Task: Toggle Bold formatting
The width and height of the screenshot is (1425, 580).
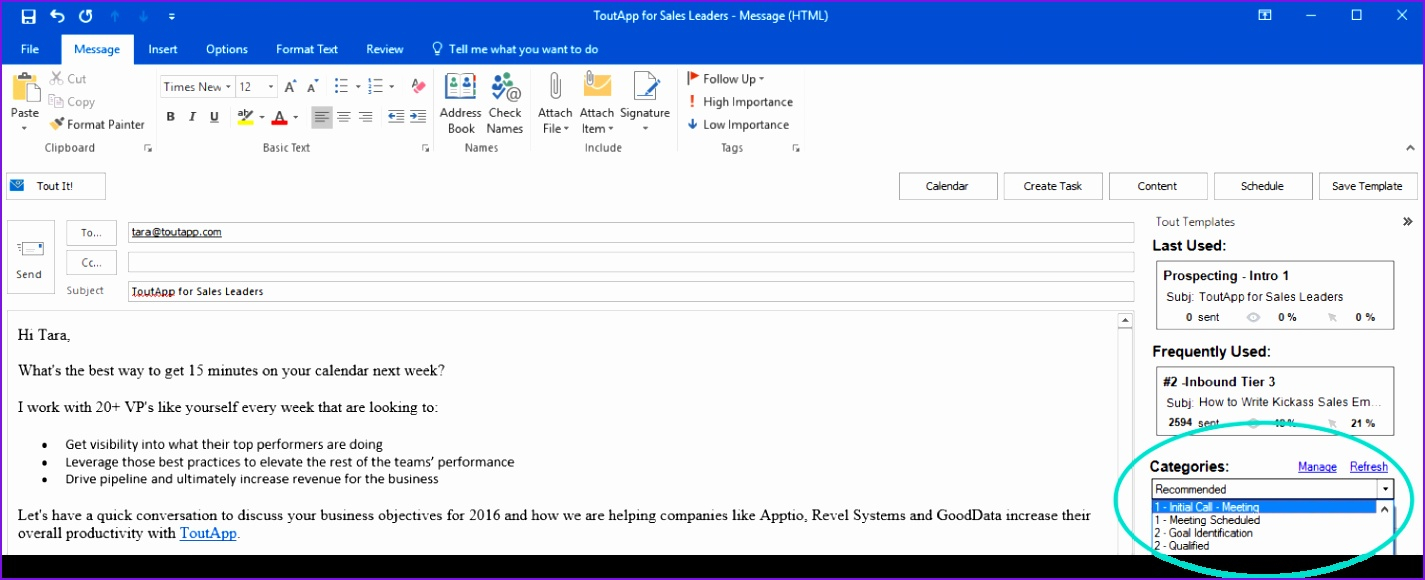Action: click(x=171, y=117)
